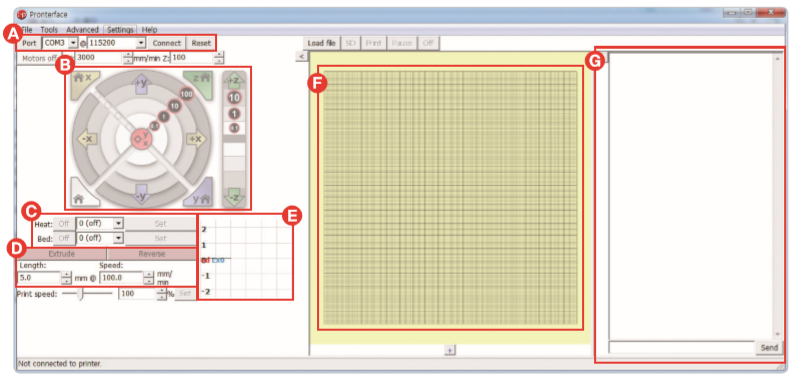The width and height of the screenshot is (794, 379).
Task: Adjust the extrude Speed spinner
Action: click(148, 278)
